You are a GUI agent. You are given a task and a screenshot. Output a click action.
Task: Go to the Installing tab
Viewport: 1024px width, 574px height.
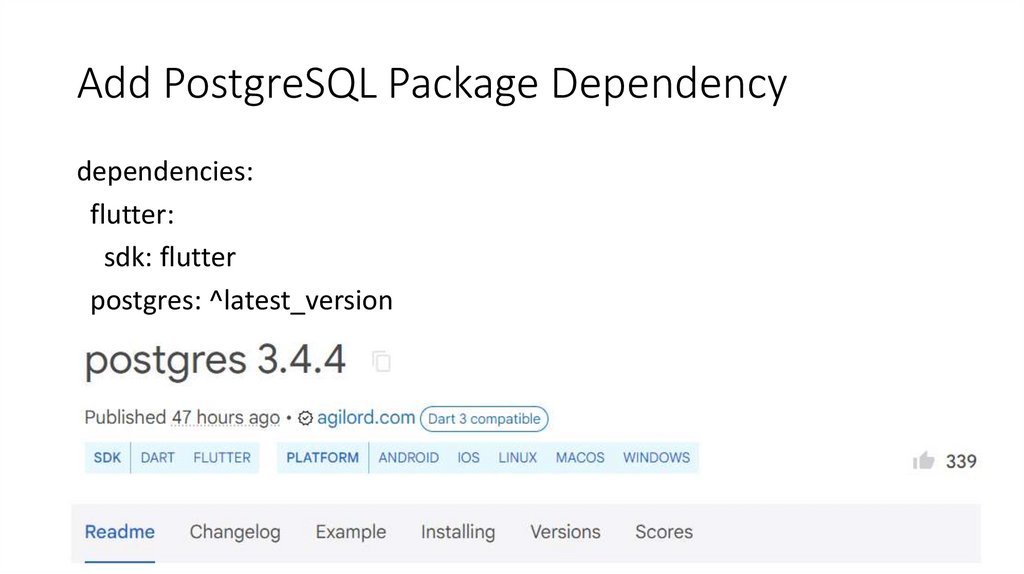458,532
